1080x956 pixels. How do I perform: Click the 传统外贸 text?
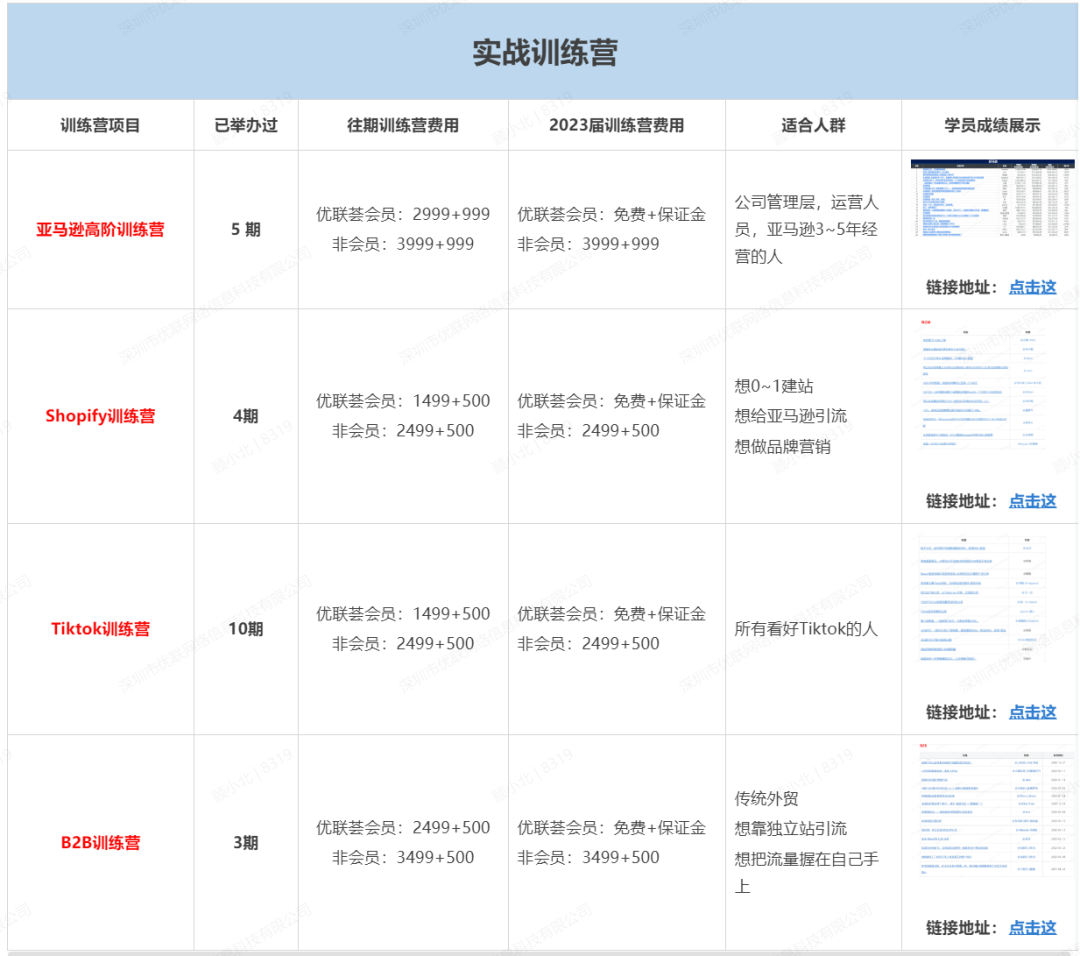pyautogui.click(x=766, y=798)
